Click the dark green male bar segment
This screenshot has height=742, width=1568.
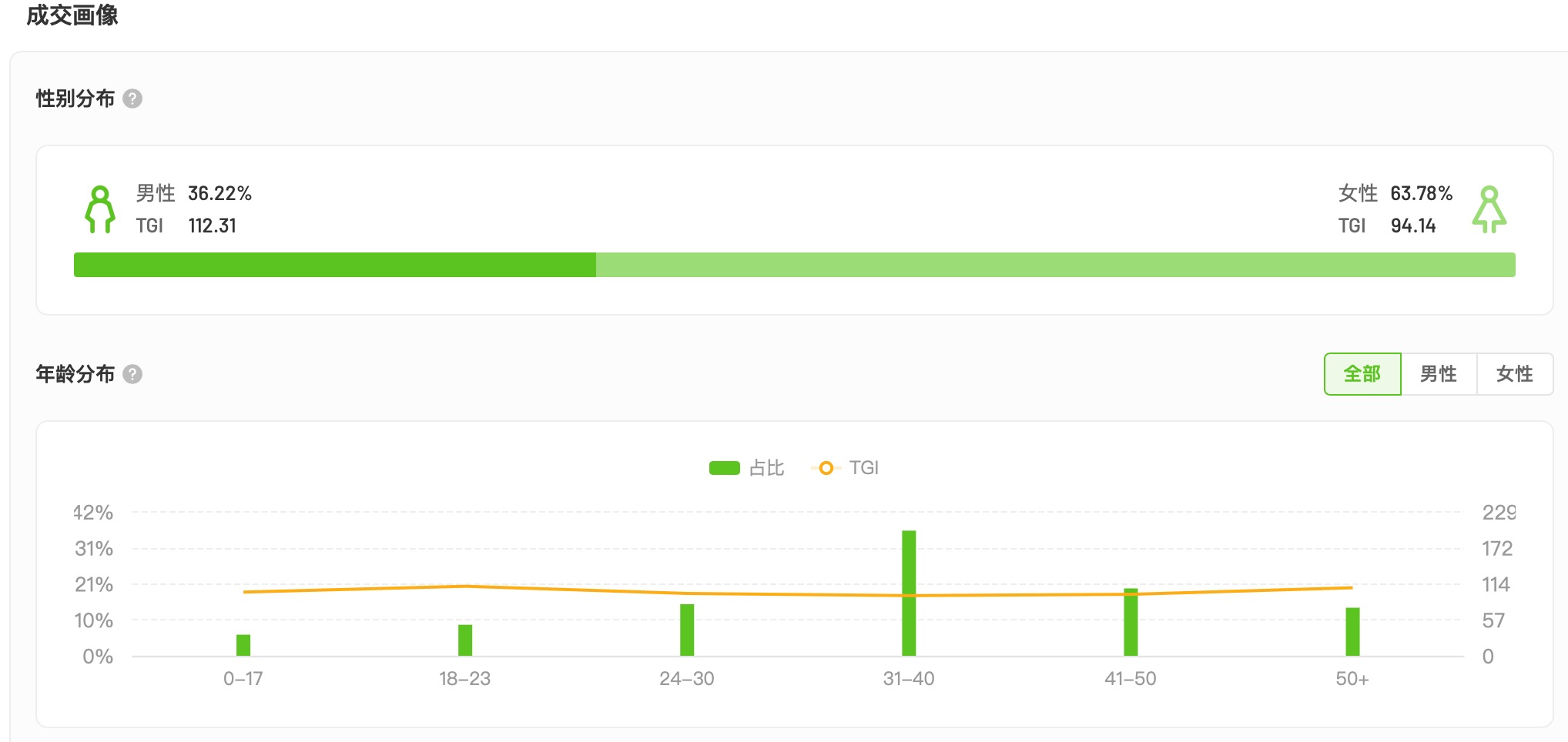[334, 265]
